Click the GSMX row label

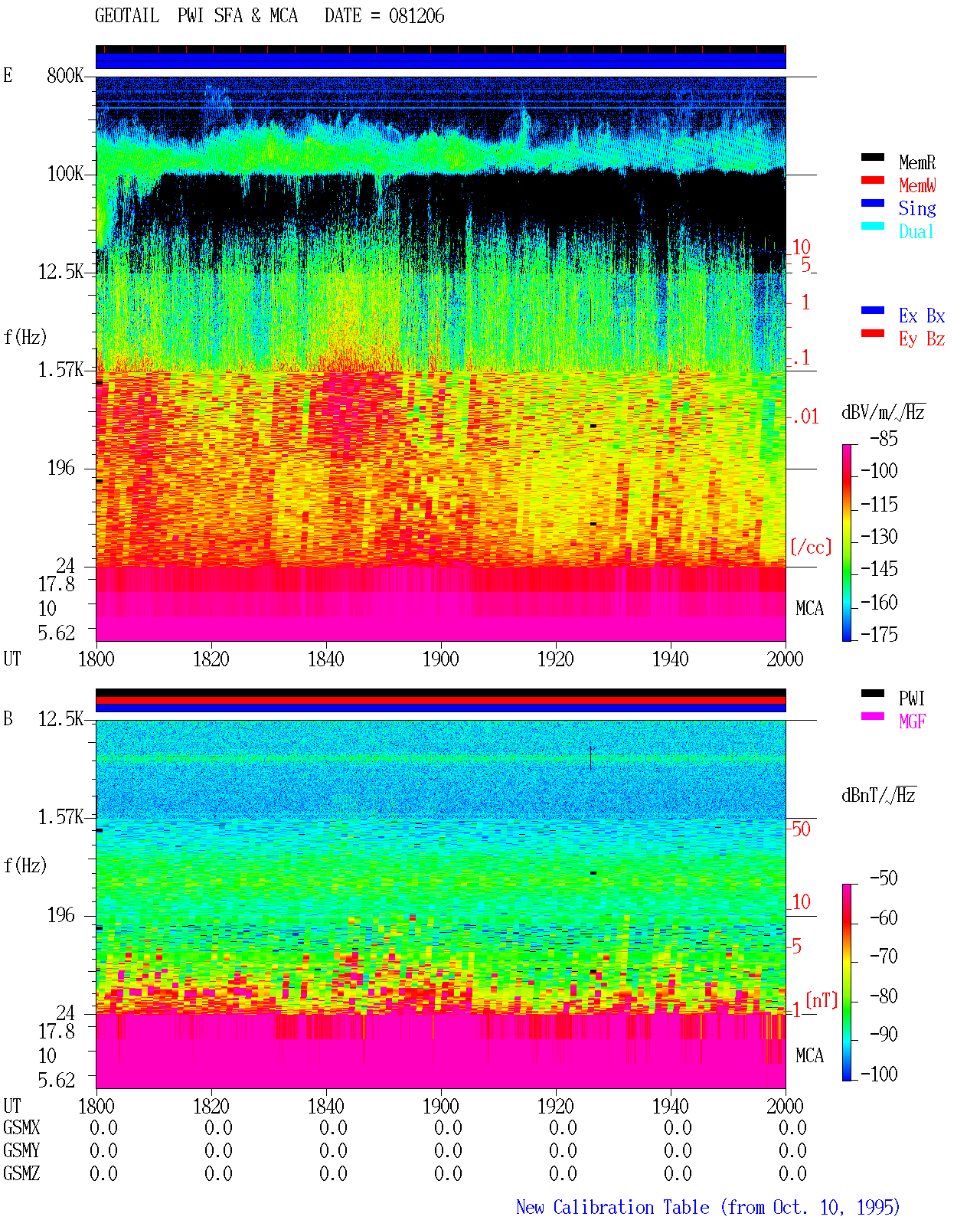[x=21, y=1128]
